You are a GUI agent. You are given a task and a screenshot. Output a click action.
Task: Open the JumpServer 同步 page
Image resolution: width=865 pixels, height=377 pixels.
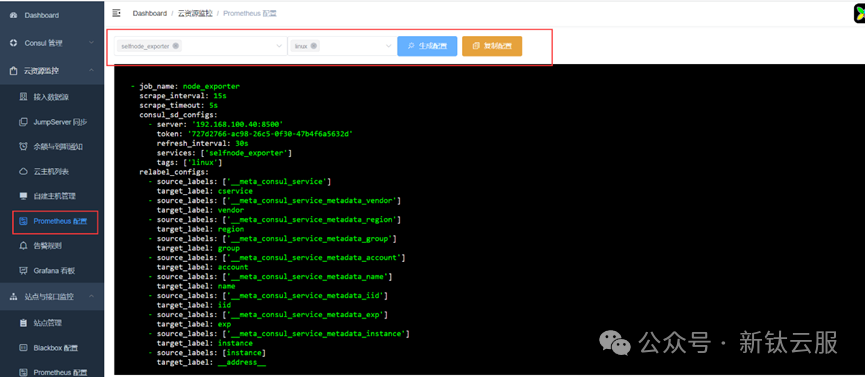click(52, 122)
